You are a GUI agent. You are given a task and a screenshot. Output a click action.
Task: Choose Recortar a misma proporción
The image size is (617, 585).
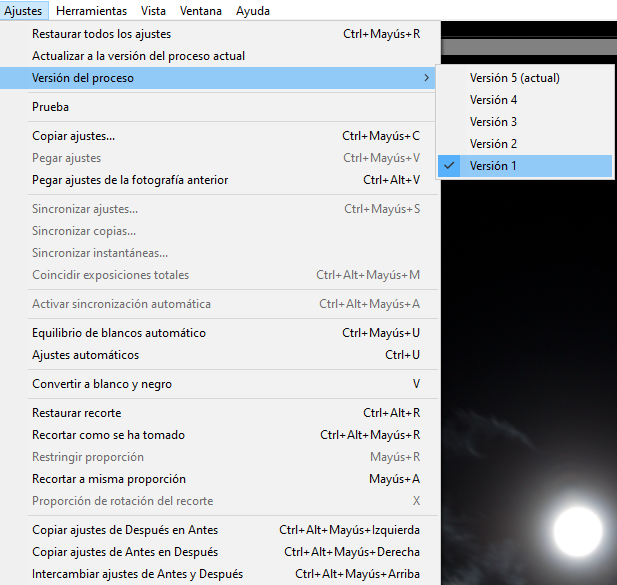pos(218,479)
